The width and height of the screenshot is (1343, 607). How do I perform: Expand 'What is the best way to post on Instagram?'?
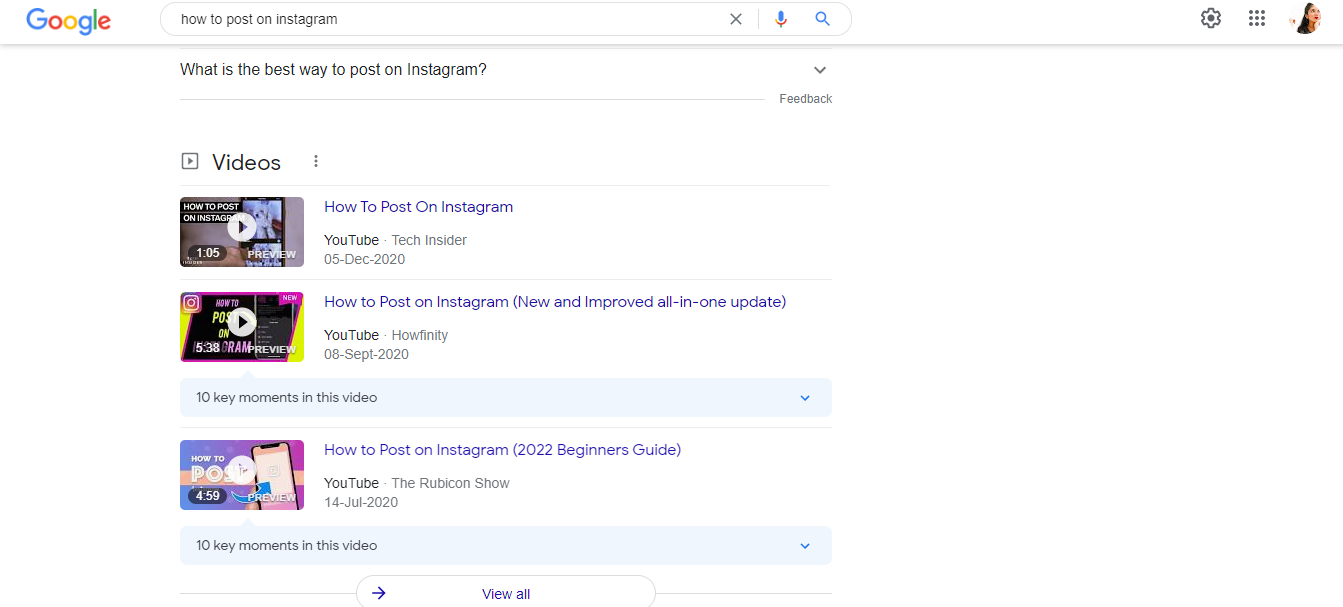coord(819,69)
